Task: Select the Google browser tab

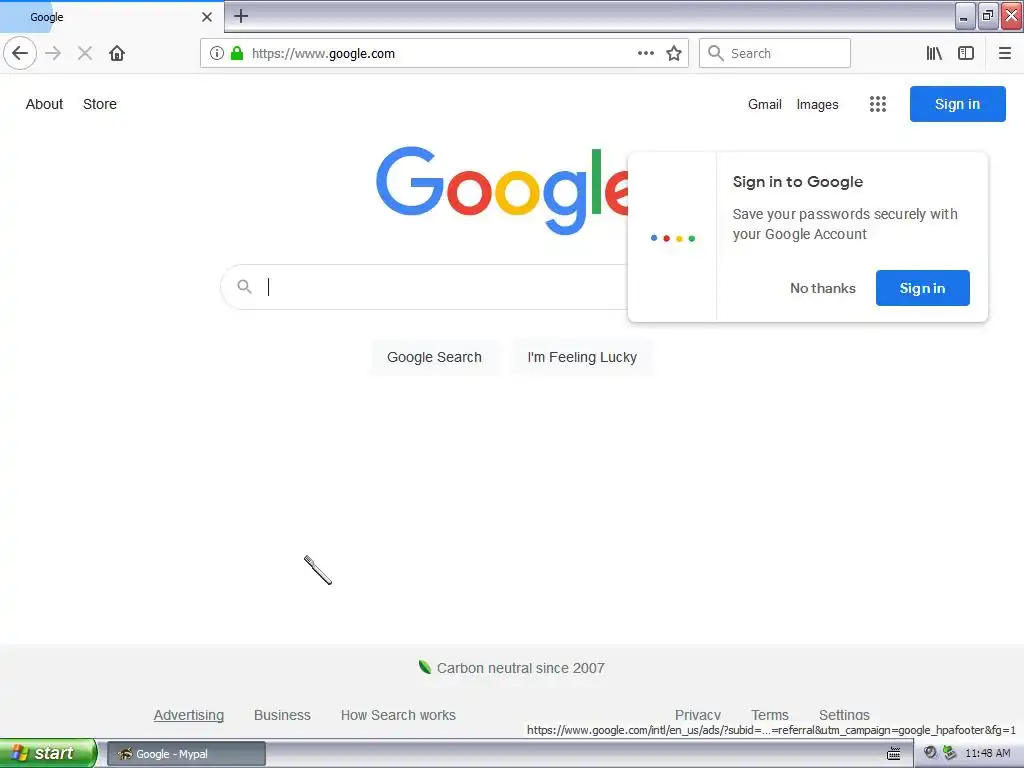Action: tap(112, 17)
